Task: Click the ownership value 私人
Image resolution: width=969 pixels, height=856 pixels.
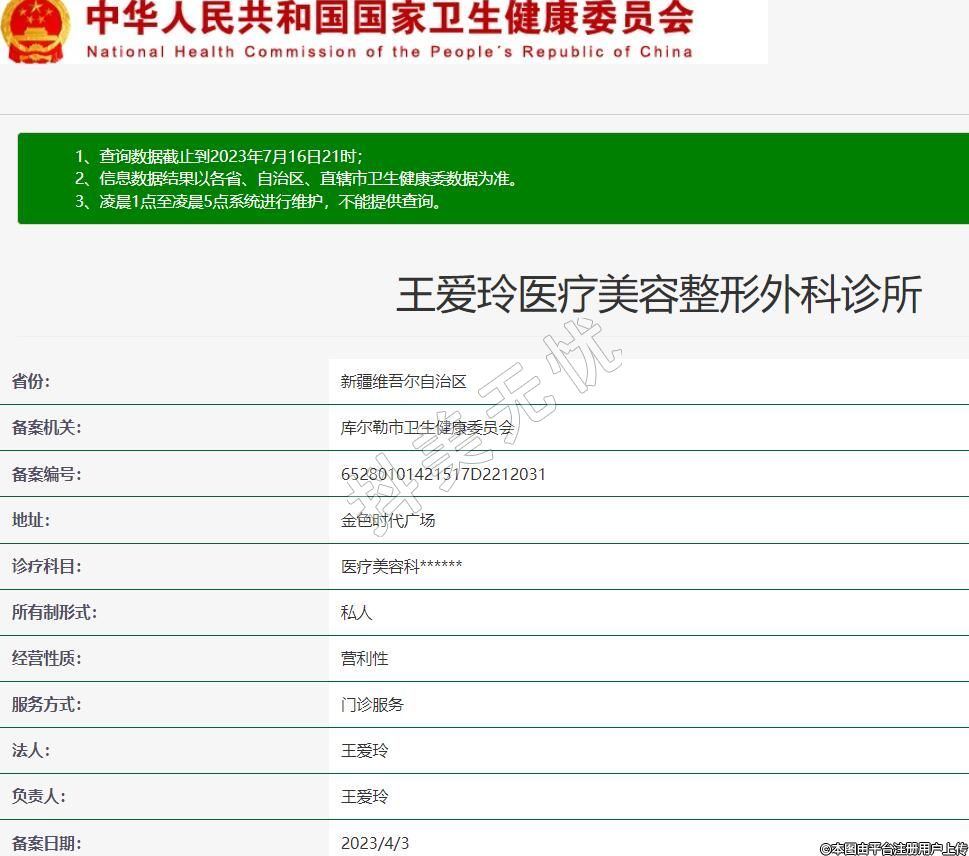Action: 356,612
